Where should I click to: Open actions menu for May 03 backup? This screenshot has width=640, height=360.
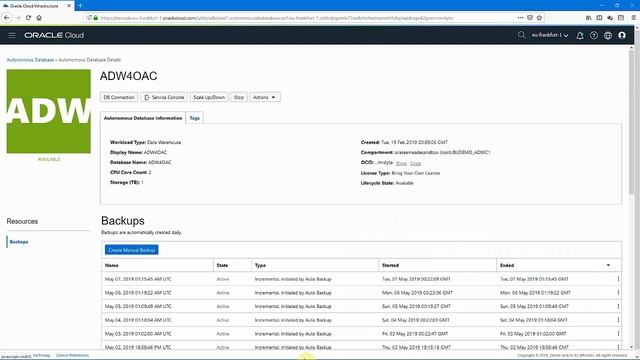coord(618,333)
